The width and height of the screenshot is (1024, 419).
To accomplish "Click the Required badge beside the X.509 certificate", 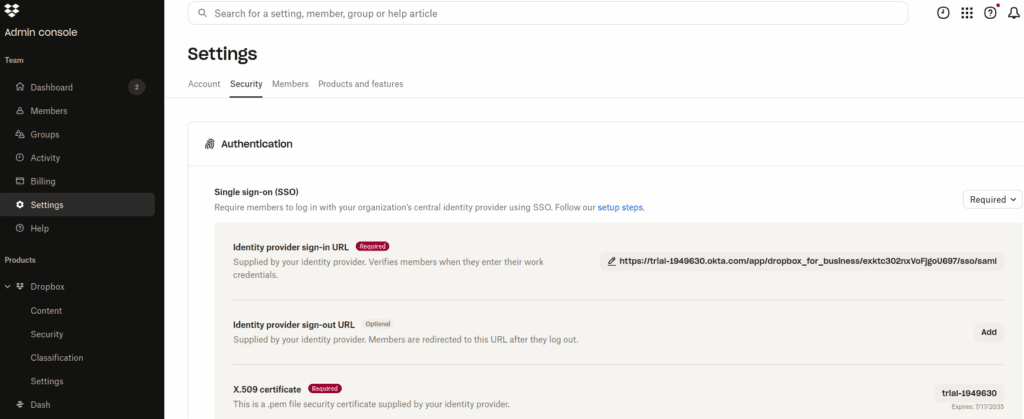I will pyautogui.click(x=325, y=388).
